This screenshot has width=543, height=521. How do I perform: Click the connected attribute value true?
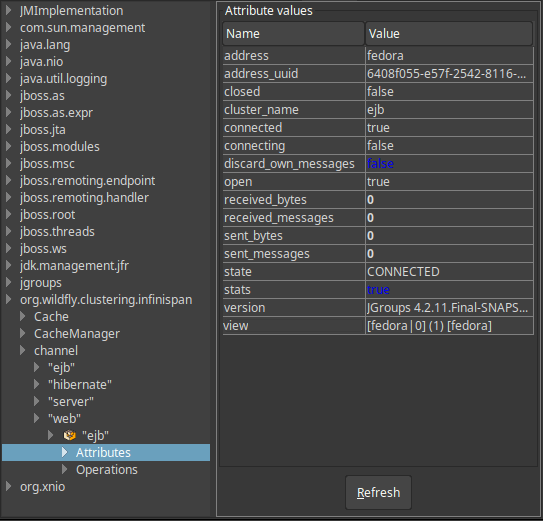click(x=378, y=127)
